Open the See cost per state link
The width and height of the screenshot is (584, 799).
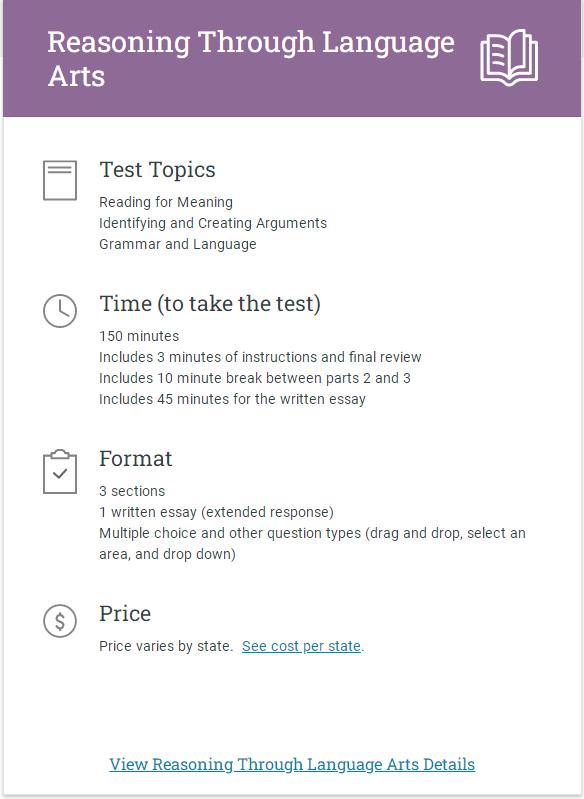click(x=301, y=646)
